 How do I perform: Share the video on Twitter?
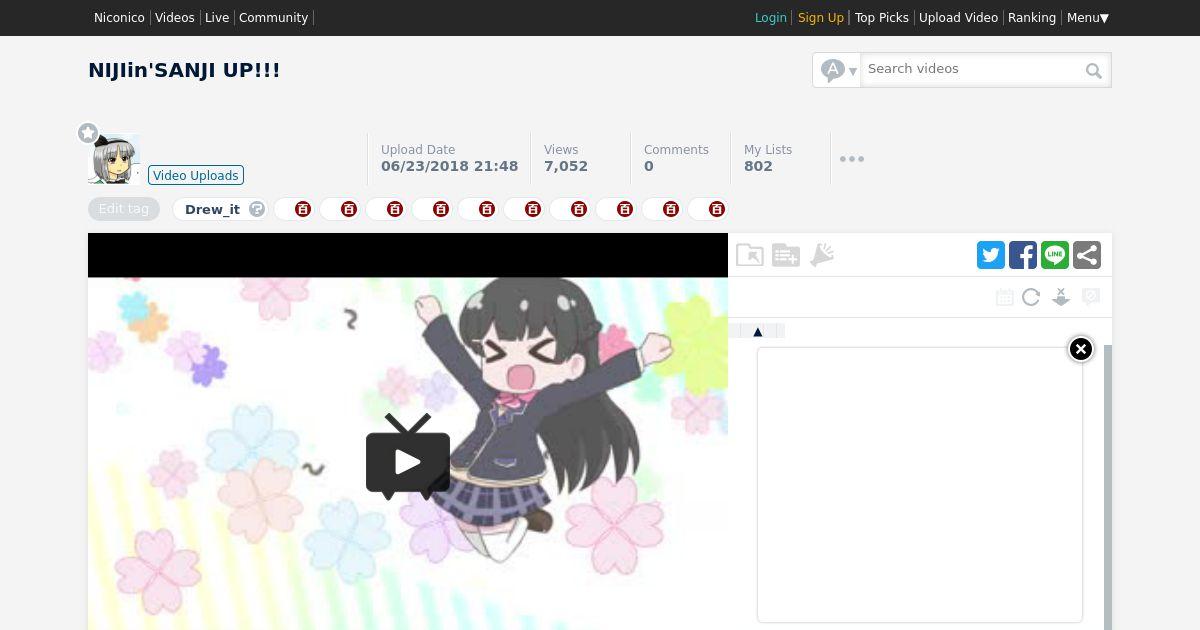(x=991, y=255)
